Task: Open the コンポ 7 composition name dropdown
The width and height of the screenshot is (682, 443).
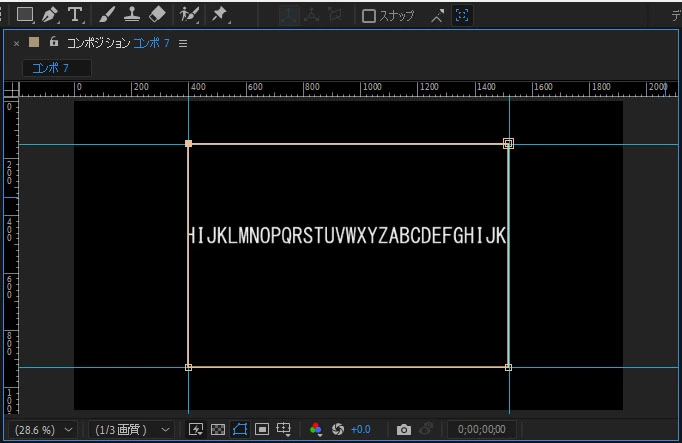Action: point(151,43)
